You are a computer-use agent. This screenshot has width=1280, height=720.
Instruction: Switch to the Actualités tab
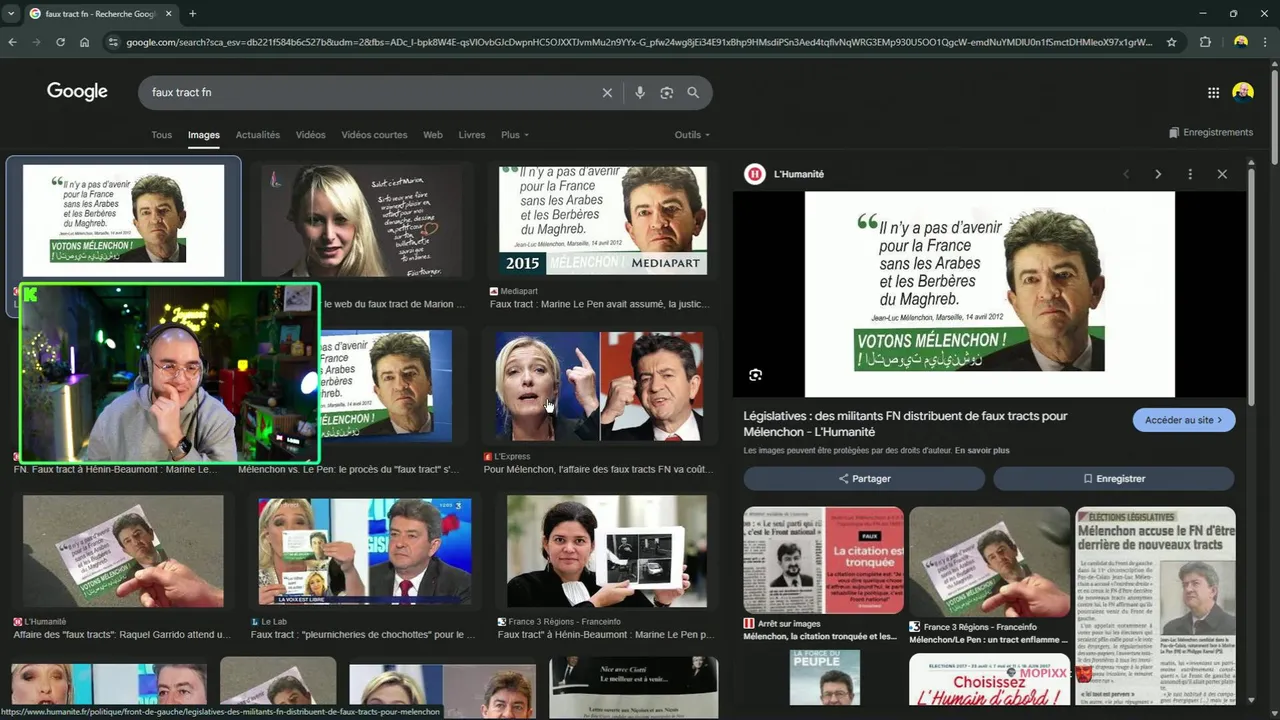tap(258, 135)
